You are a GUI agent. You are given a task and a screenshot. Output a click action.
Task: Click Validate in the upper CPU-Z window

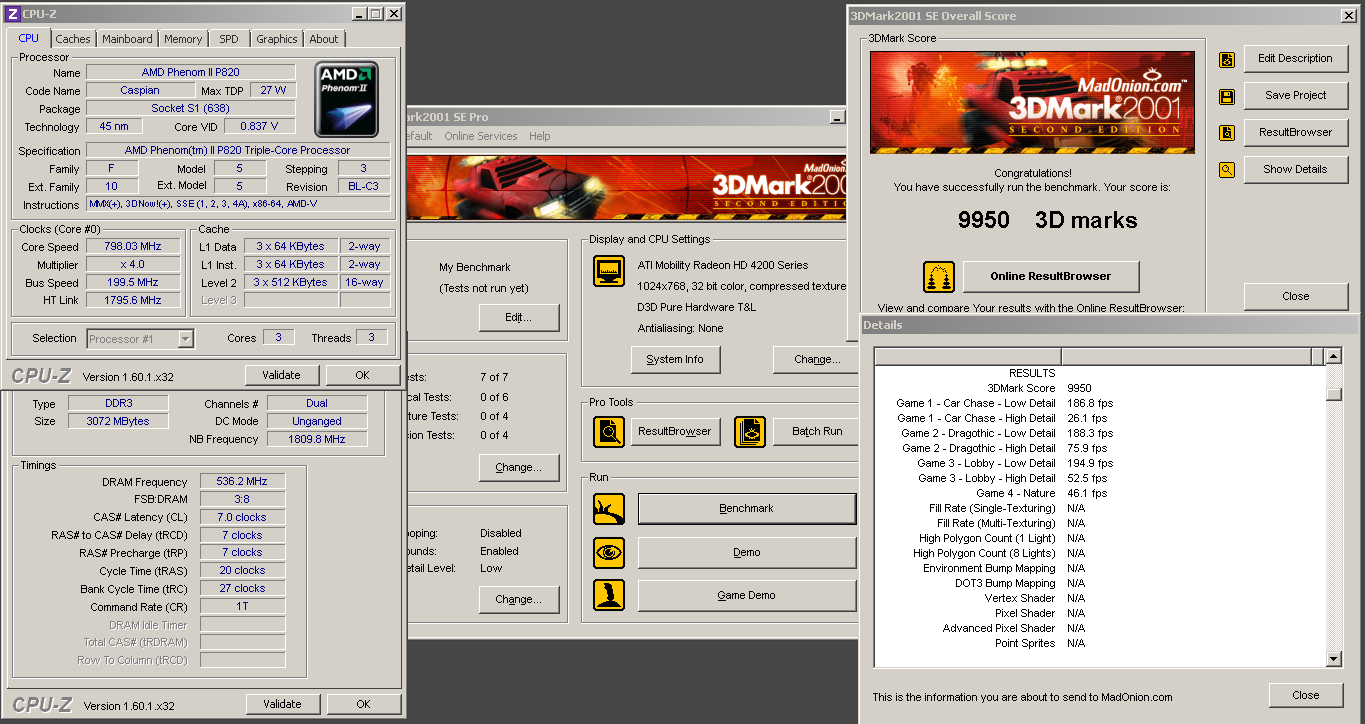coord(282,375)
